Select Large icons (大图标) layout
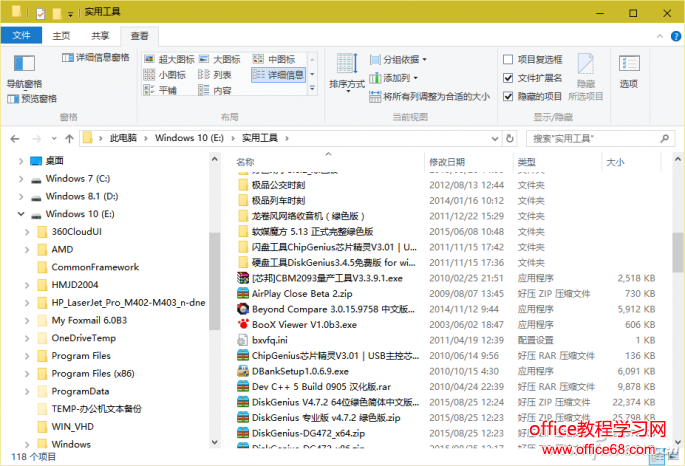 pos(220,59)
